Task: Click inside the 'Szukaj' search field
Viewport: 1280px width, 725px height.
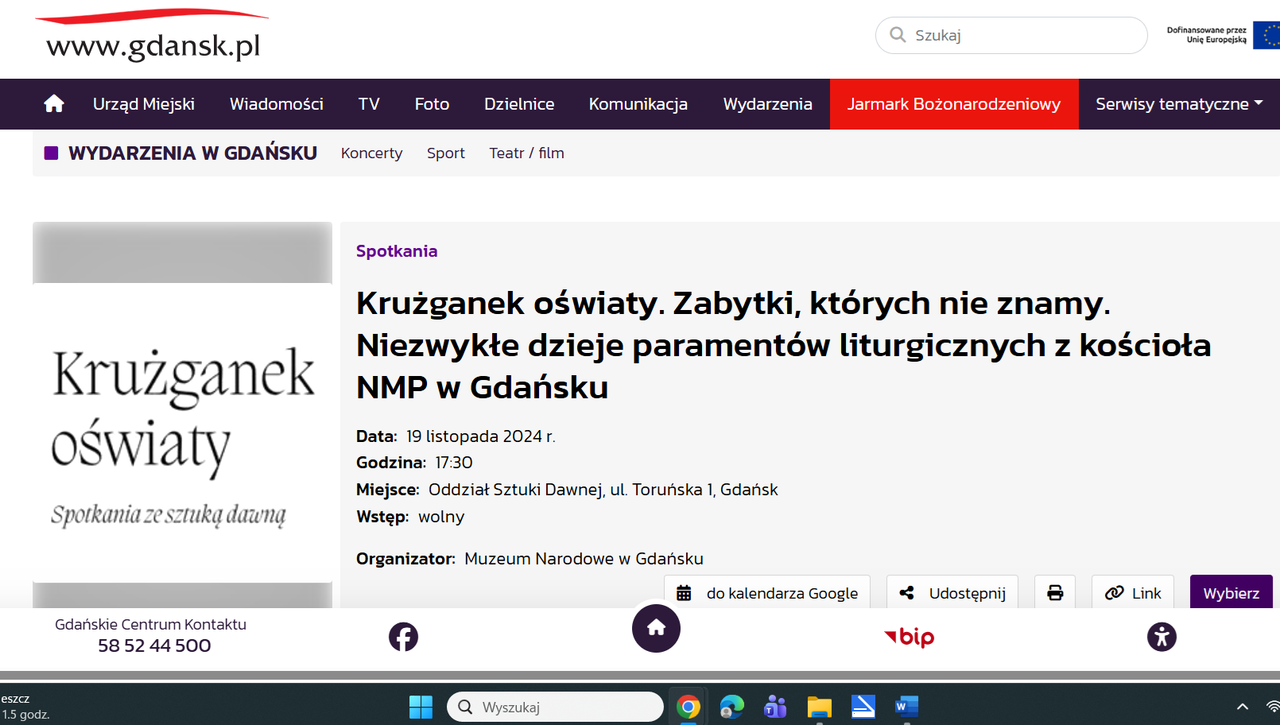Action: coord(1010,34)
